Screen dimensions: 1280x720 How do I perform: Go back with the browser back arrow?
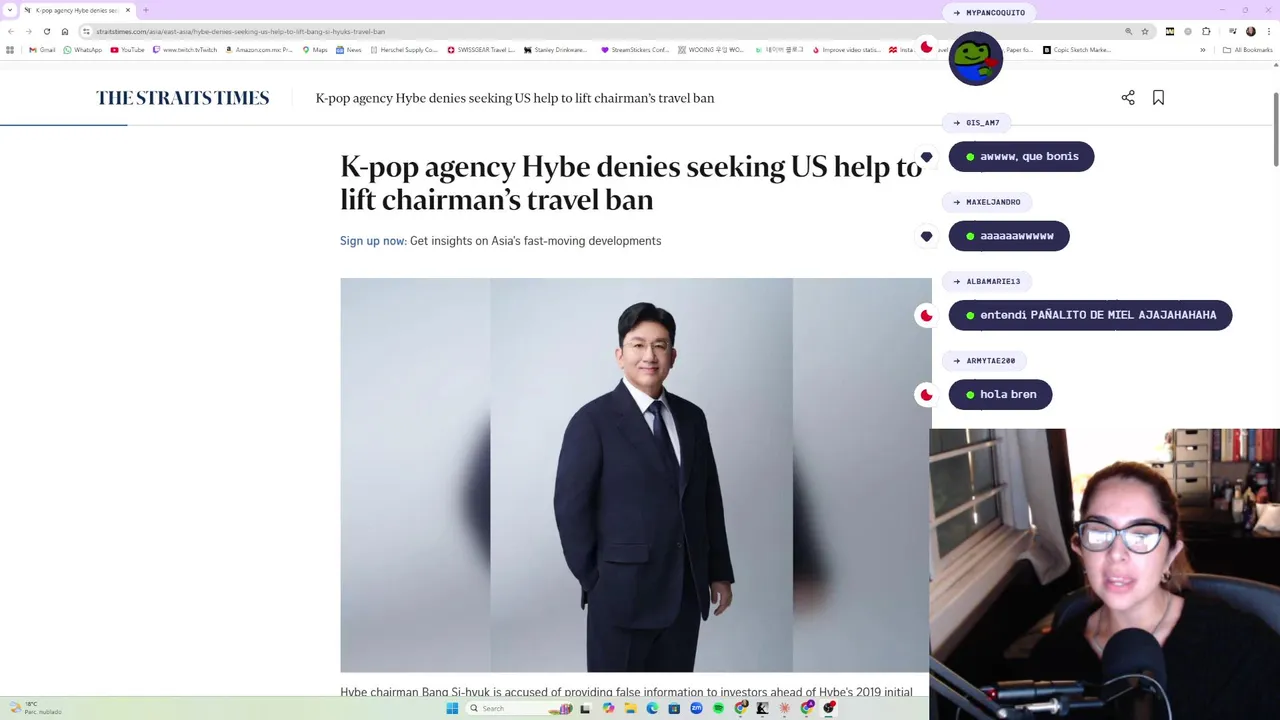point(11,31)
